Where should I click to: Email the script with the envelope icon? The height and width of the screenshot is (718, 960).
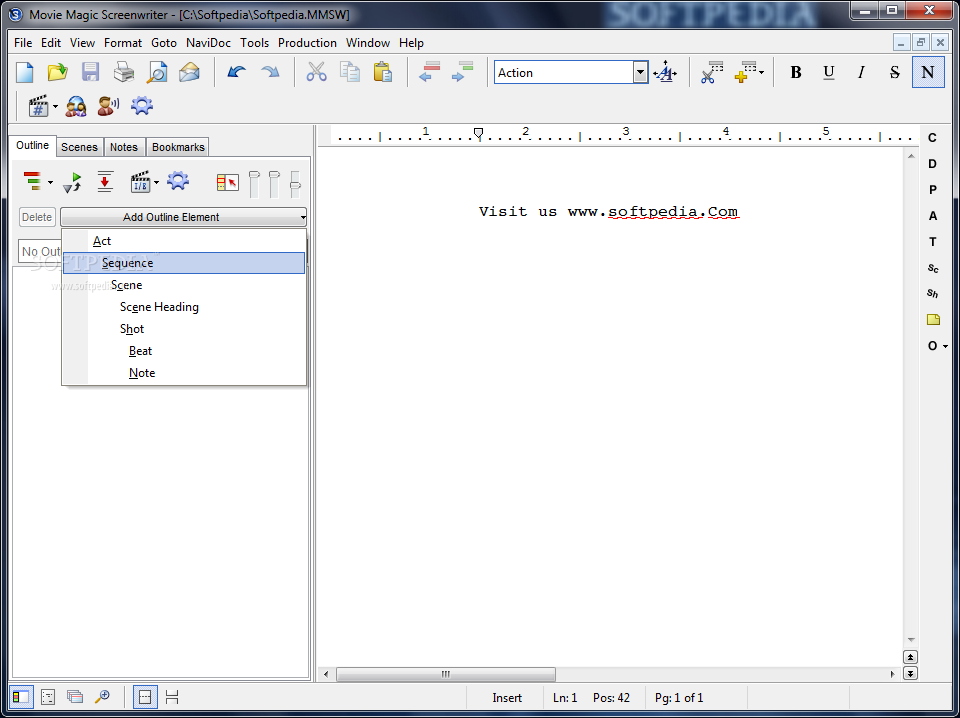[190, 72]
